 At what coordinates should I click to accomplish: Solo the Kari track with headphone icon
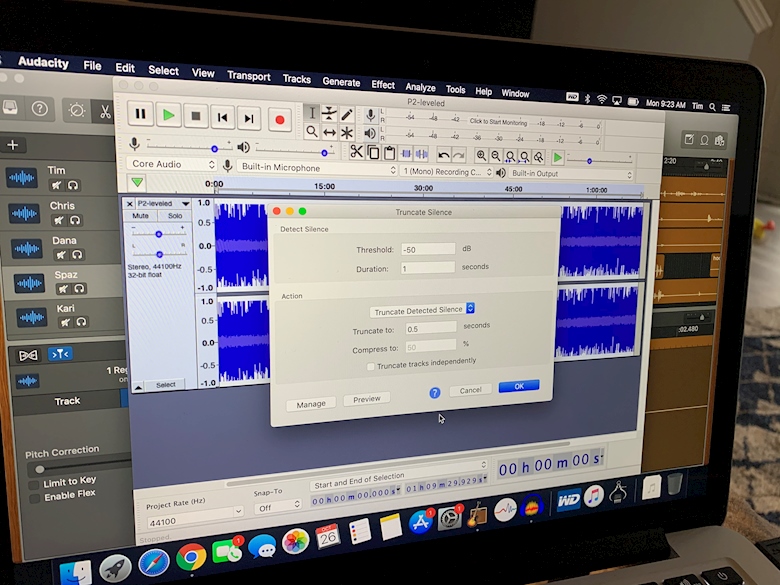pyautogui.click(x=82, y=322)
